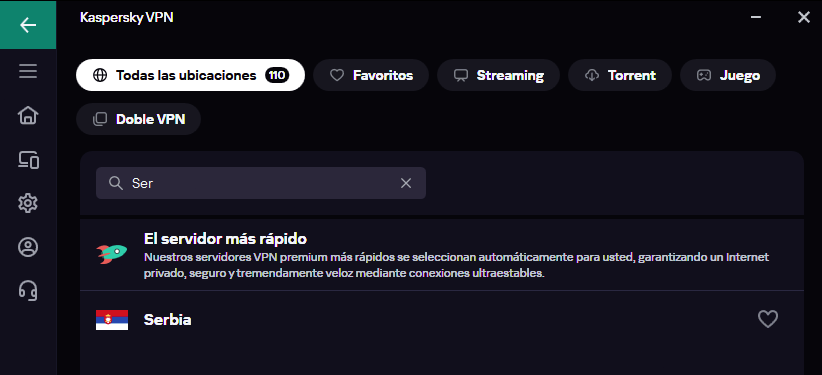
Task: Open the settings gear in the sidebar
Action: tap(28, 203)
